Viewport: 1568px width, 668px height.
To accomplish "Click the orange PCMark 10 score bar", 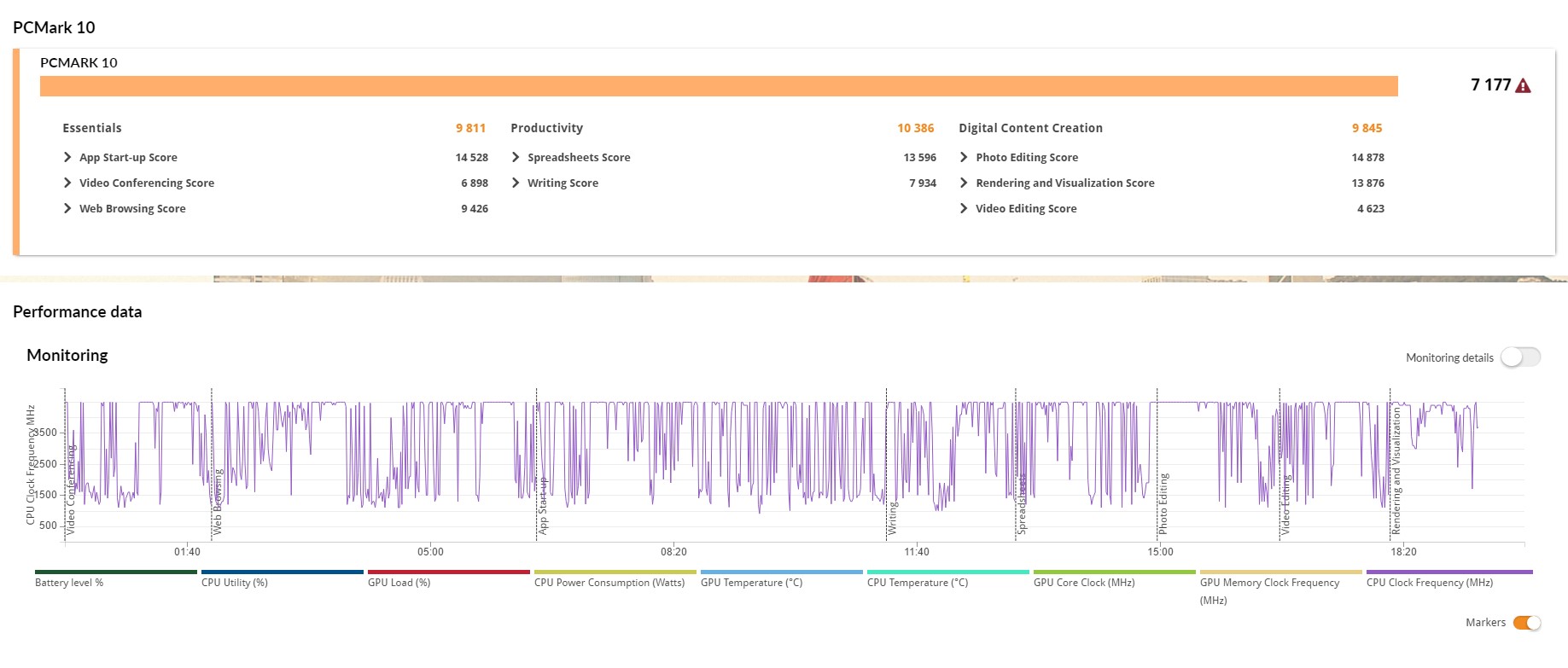I will (x=719, y=86).
